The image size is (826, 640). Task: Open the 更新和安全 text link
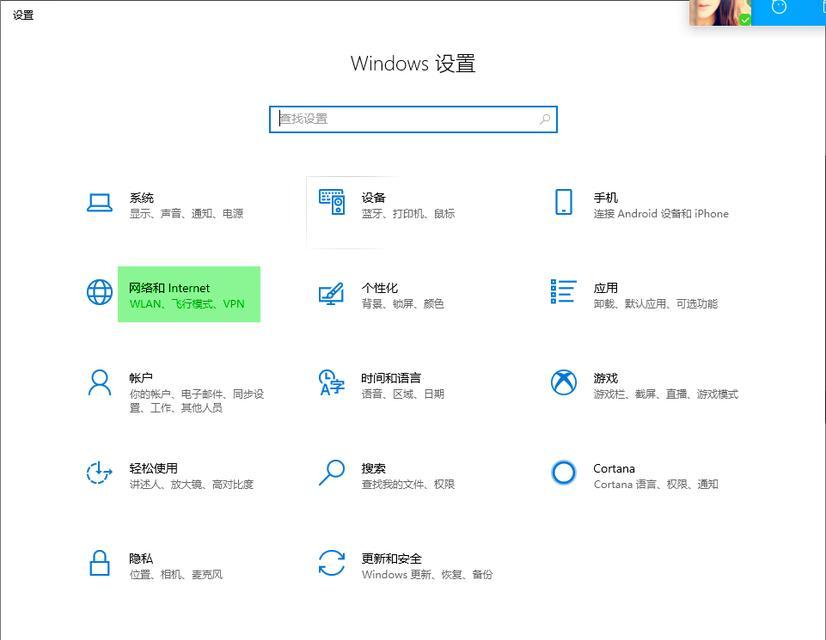coord(391,558)
